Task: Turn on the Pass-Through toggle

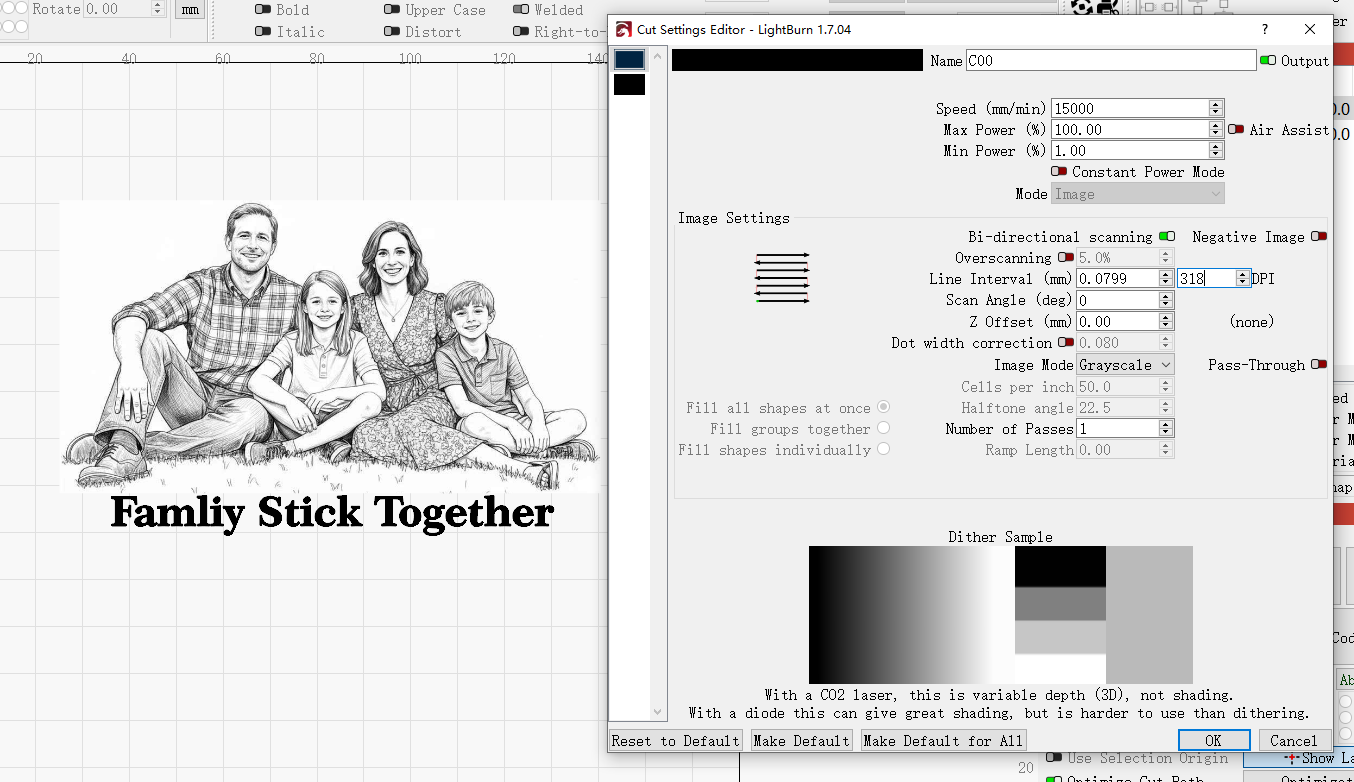Action: (1319, 365)
